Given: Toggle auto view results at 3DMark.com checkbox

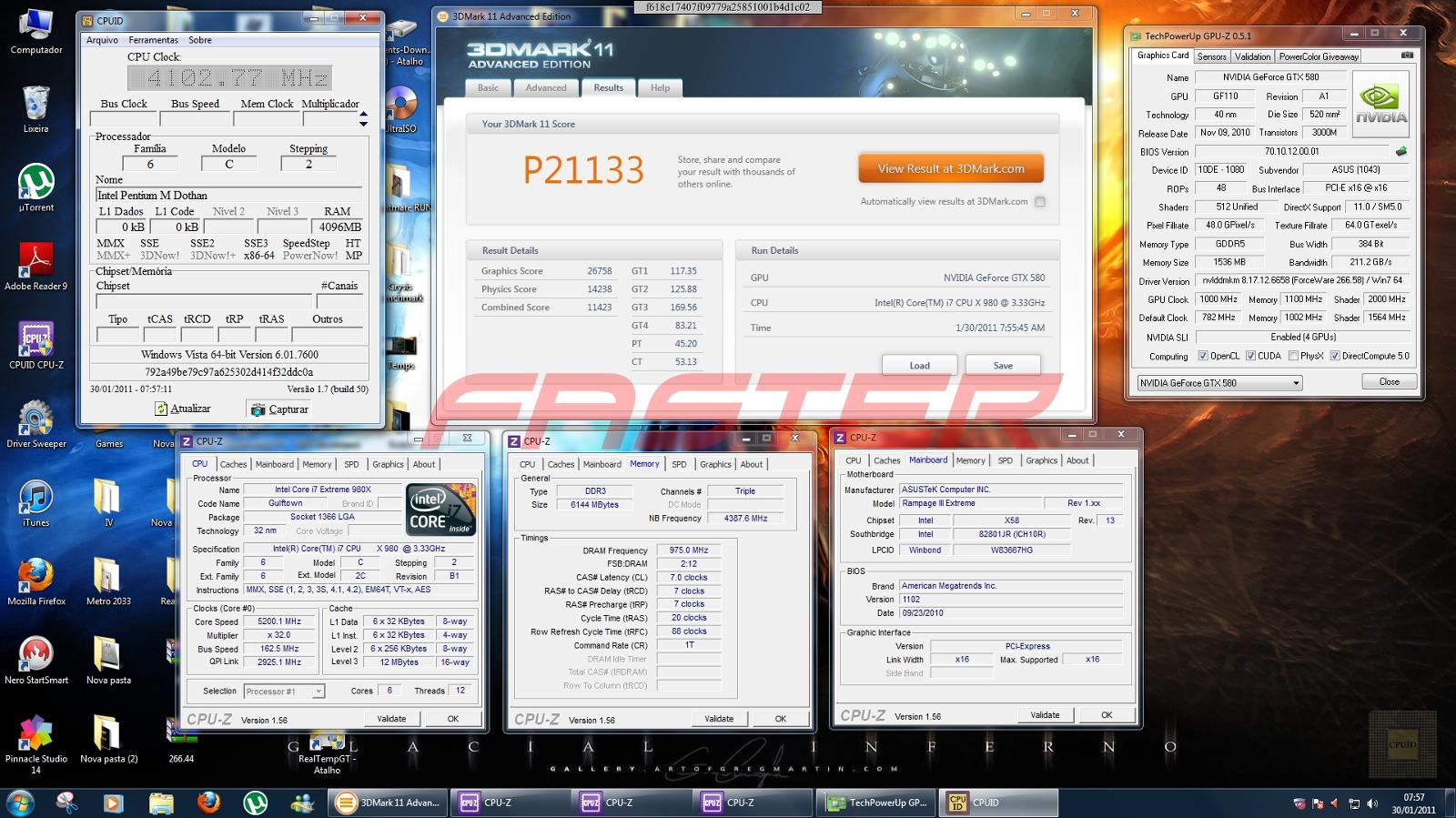Looking at the screenshot, I should tap(1040, 202).
